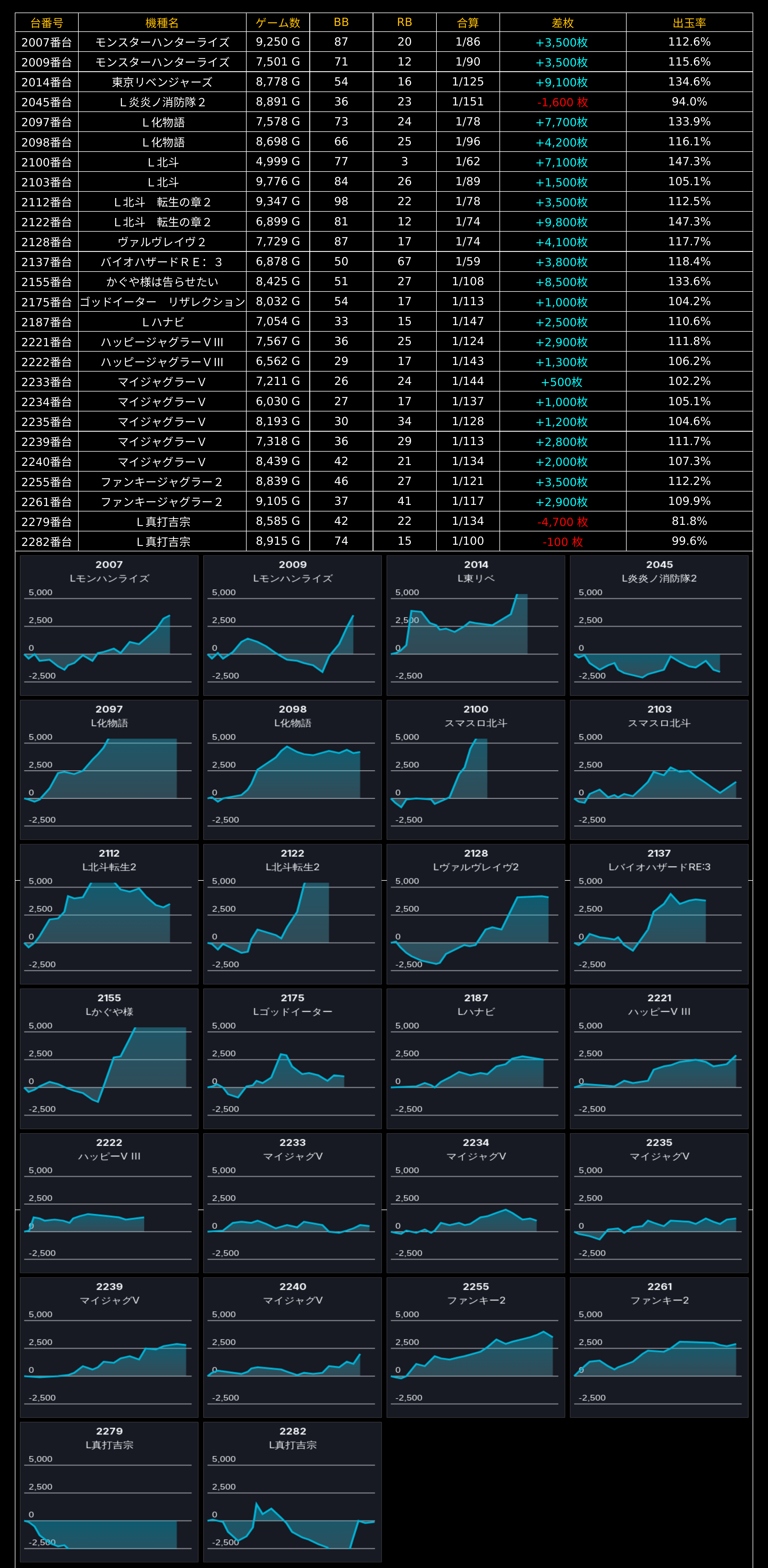Select the 2045番台 cell in the table
Screen dimensions: 768x1568
(x=47, y=102)
